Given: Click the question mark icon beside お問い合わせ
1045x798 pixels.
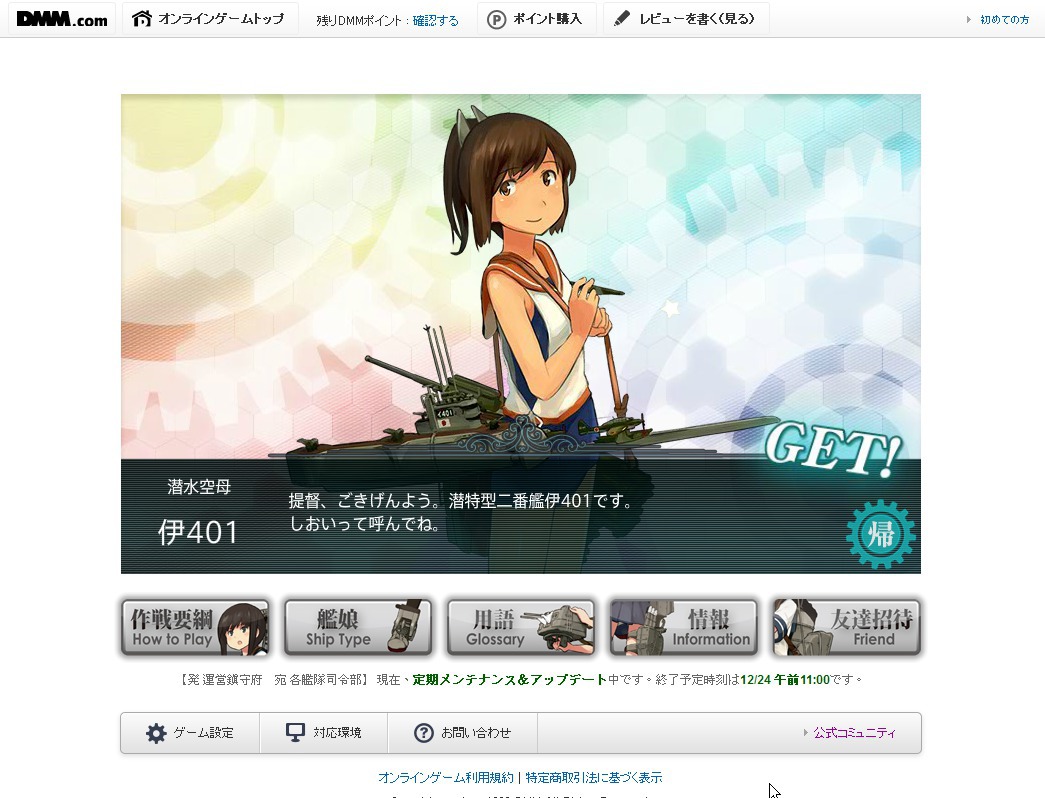Looking at the screenshot, I should click(424, 733).
